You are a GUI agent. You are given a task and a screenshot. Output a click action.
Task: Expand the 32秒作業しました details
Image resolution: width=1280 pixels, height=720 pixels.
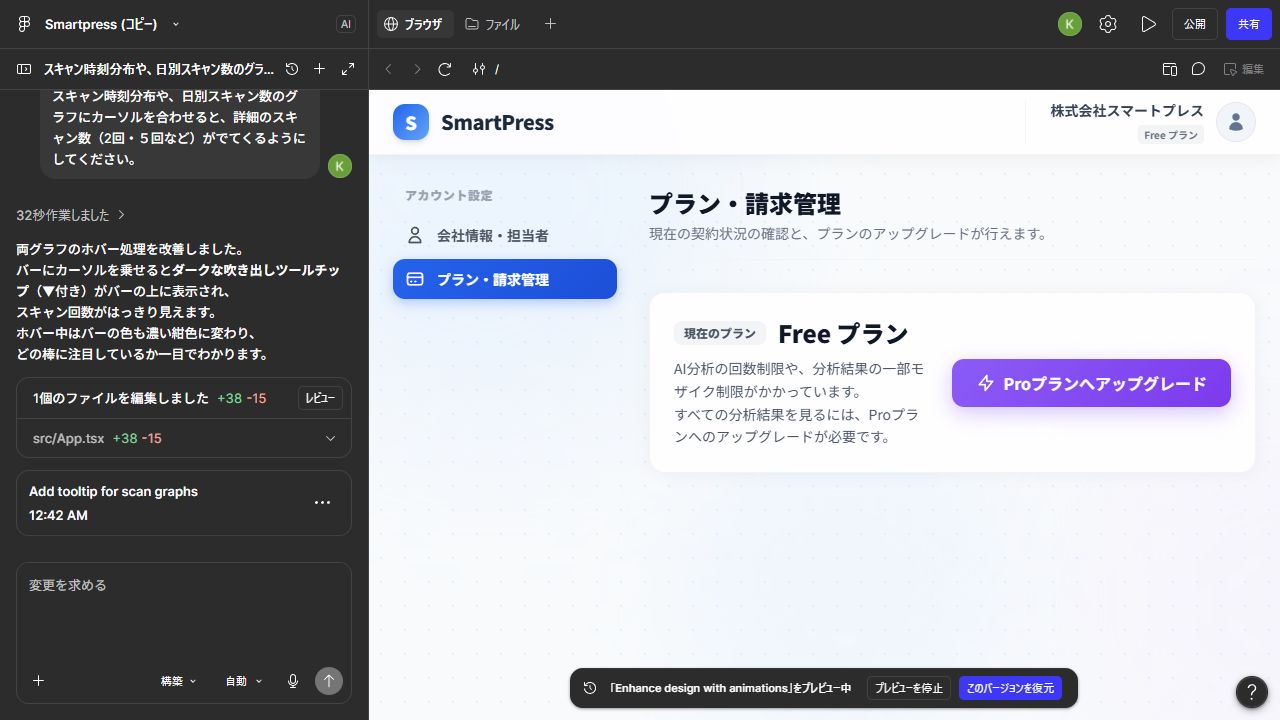(71, 215)
